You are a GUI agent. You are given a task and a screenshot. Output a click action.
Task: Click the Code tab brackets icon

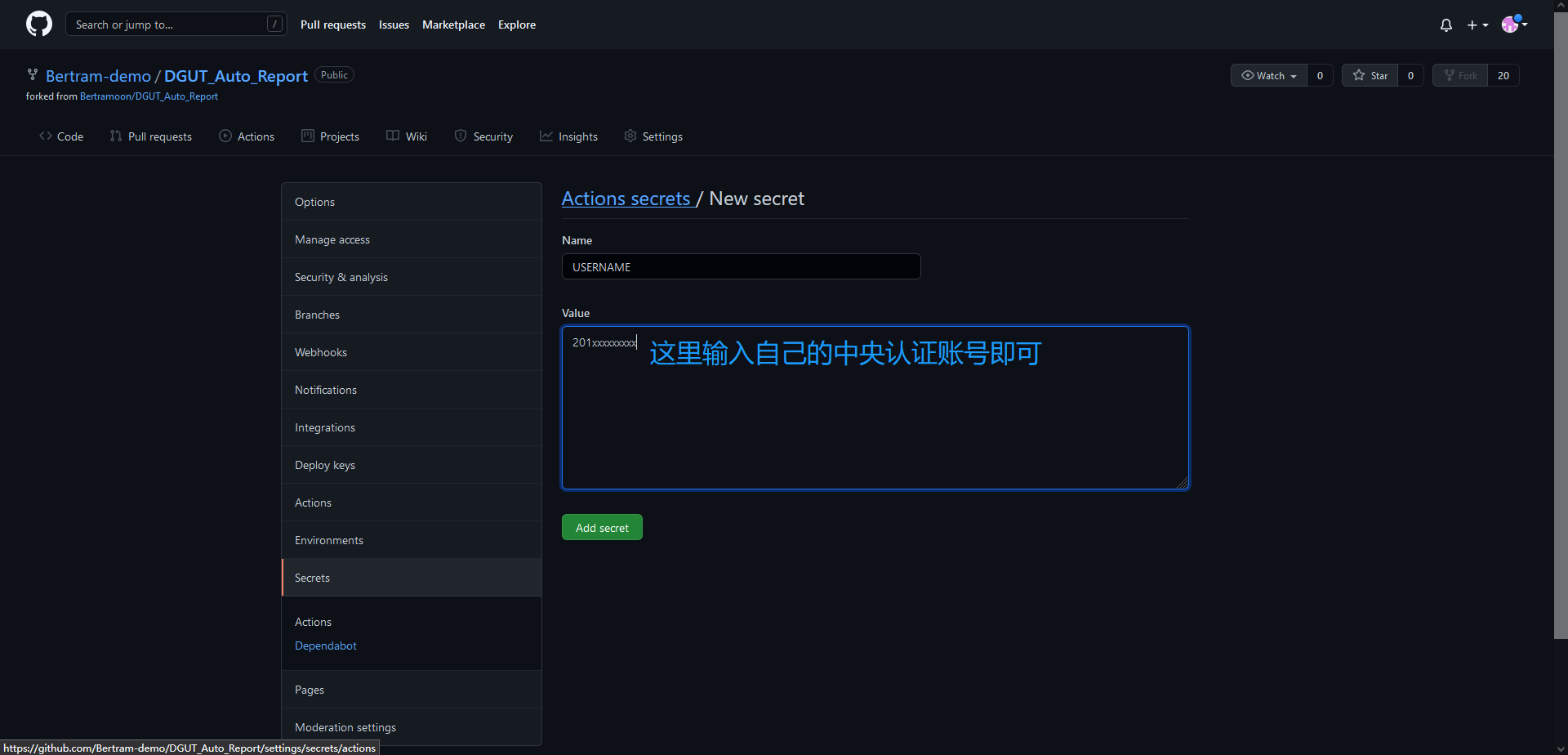(46, 136)
